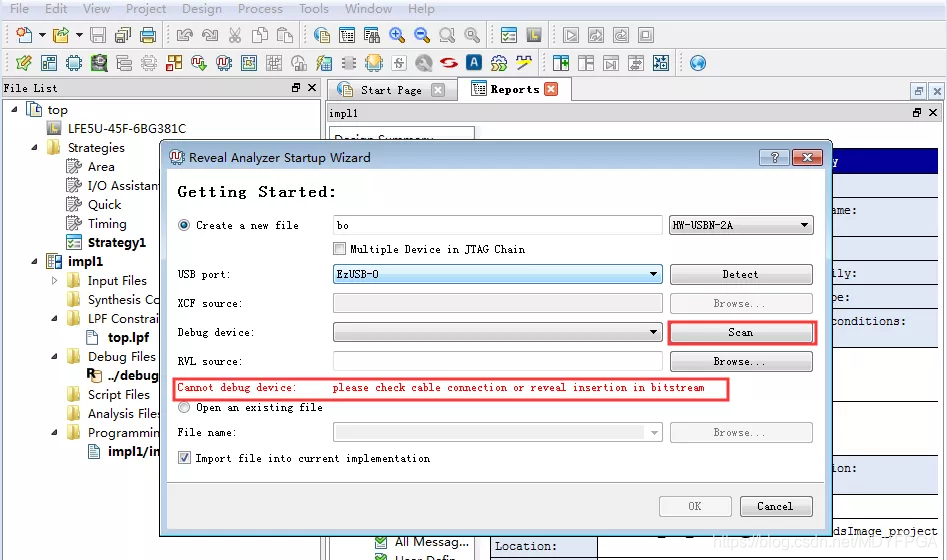947x560 pixels.
Task: Click the Stop square toolbar icon
Action: click(646, 35)
